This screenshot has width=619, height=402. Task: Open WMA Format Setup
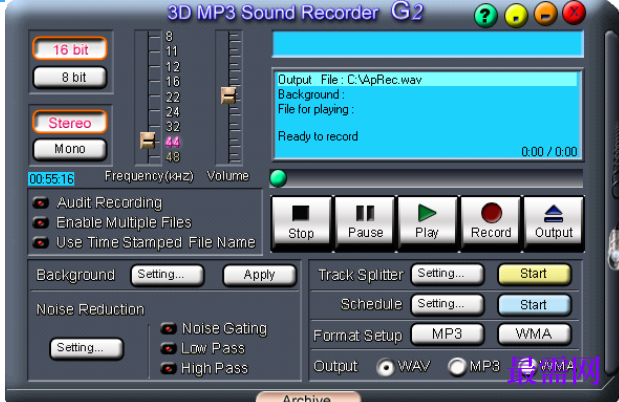pos(535,334)
